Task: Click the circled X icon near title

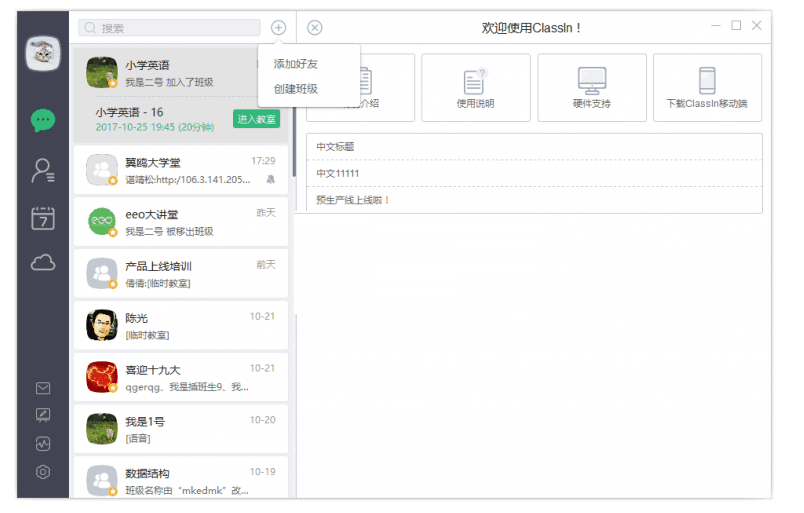Action: point(315,28)
